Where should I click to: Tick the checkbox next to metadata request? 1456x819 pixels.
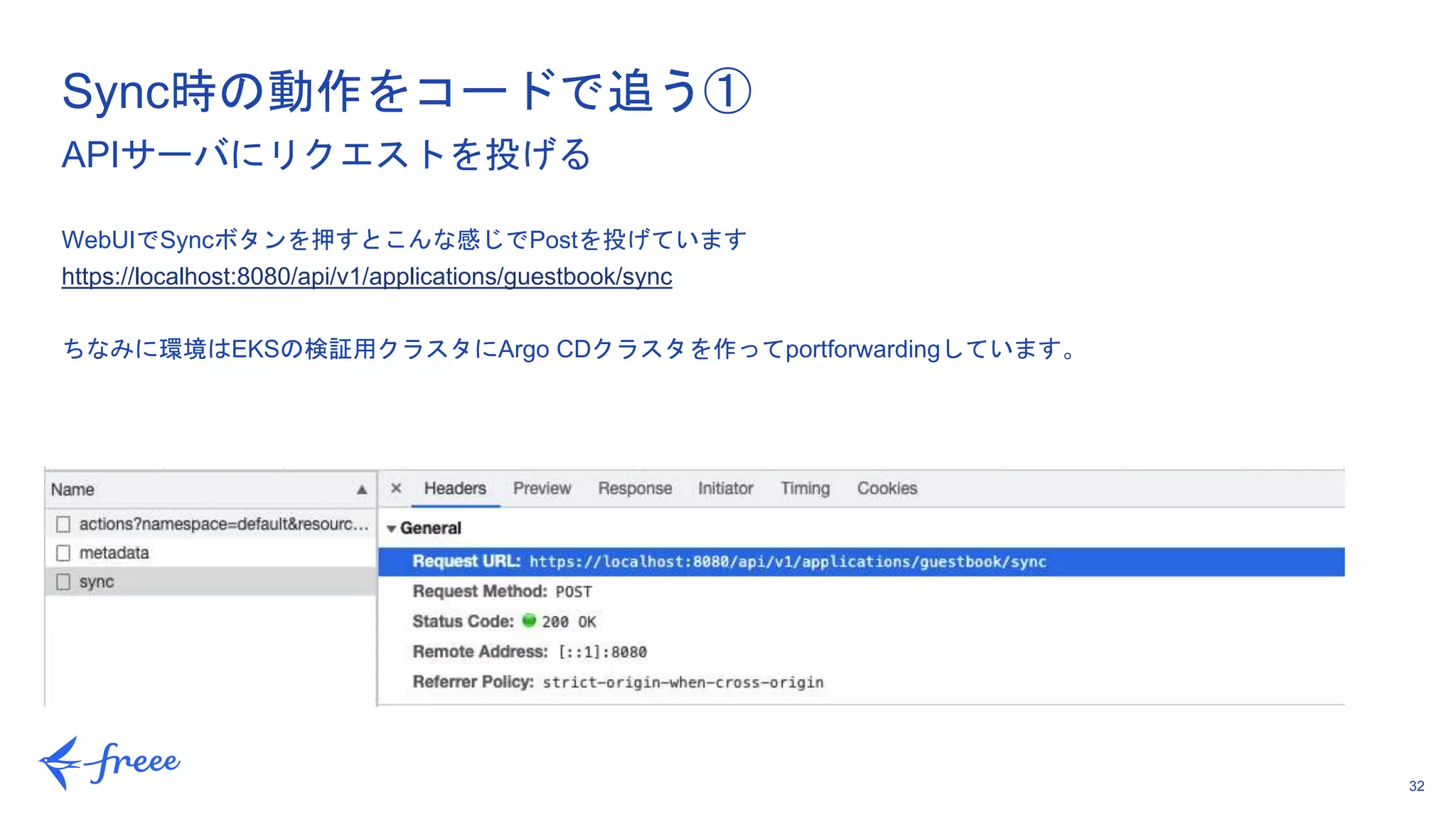click(x=63, y=553)
